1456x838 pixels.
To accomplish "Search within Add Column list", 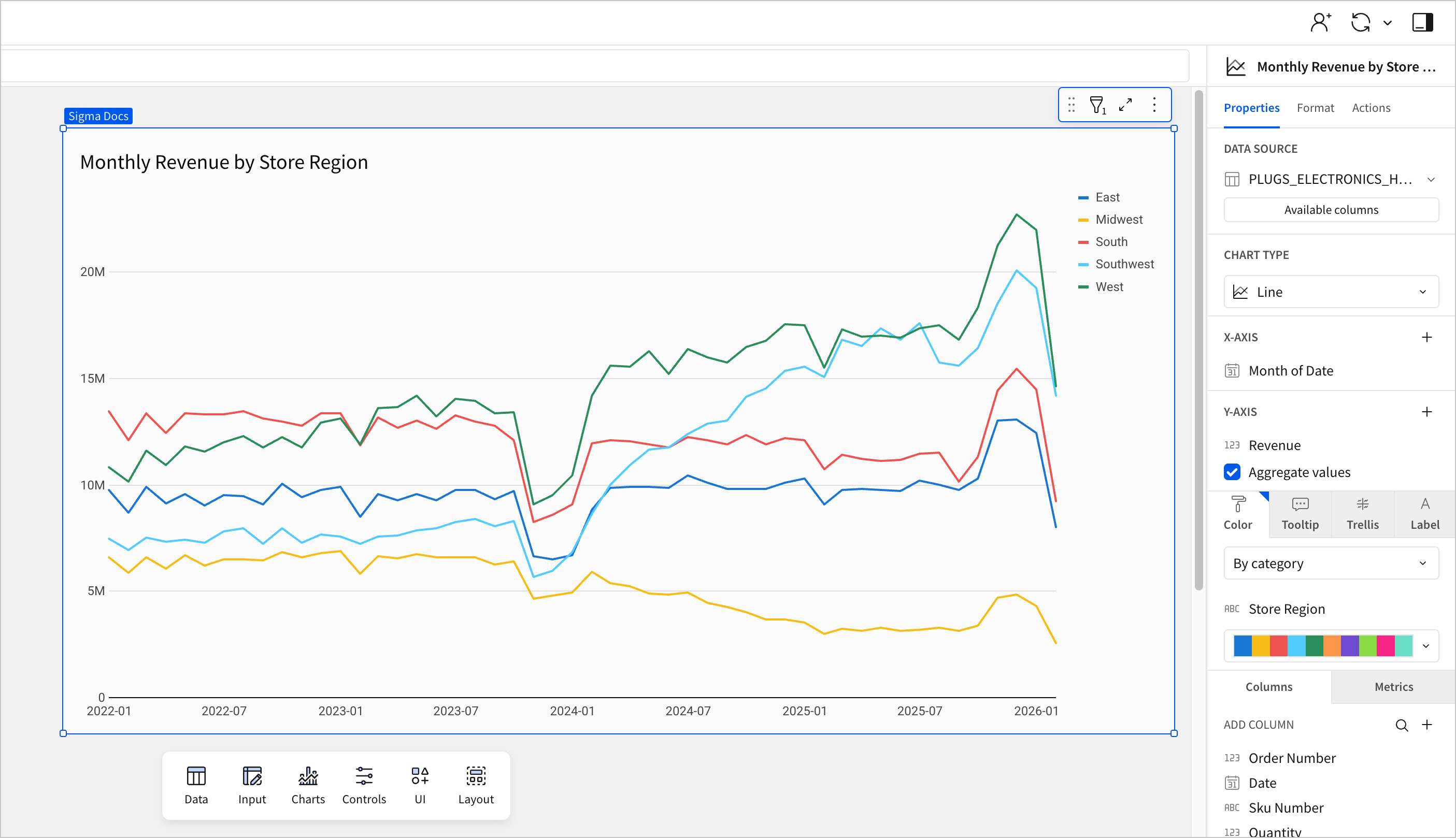I will point(1402,725).
